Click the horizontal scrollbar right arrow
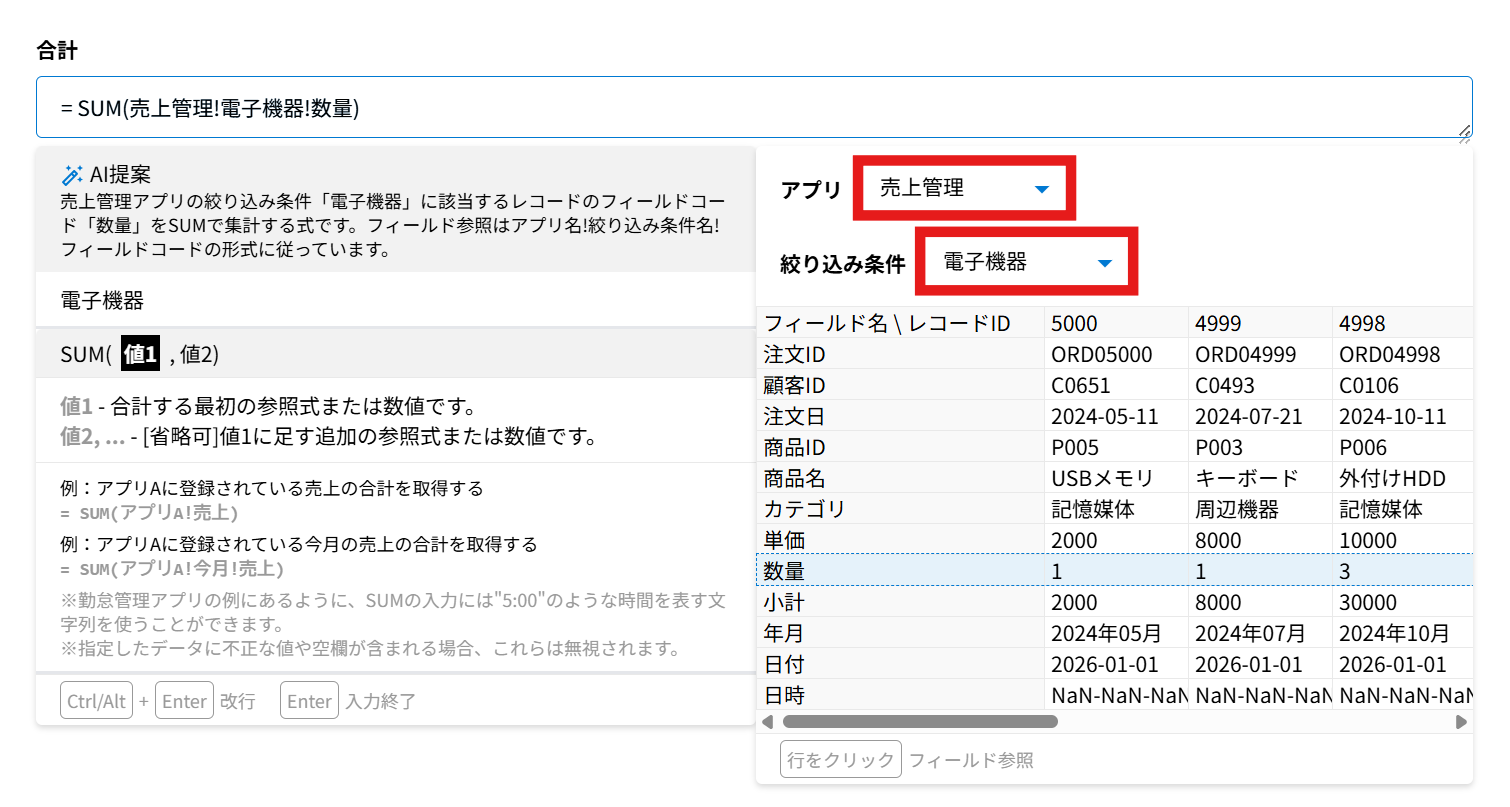Screen dimensions: 1510x807 tap(1461, 721)
